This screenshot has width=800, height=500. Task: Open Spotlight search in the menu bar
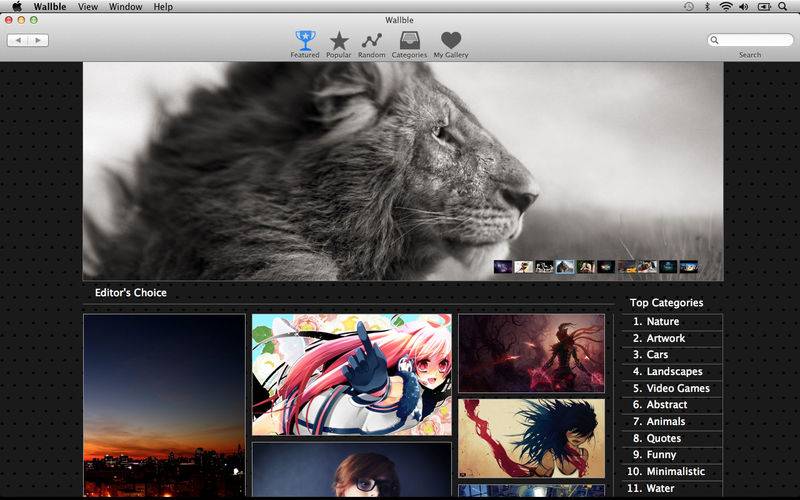click(782, 7)
